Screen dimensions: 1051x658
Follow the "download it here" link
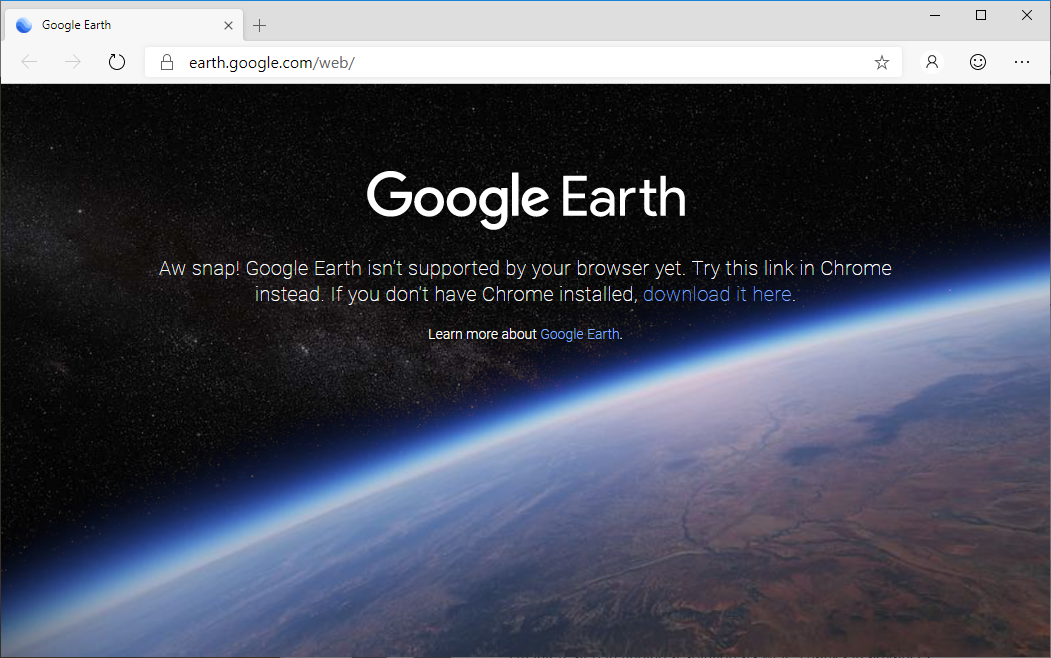pos(717,294)
